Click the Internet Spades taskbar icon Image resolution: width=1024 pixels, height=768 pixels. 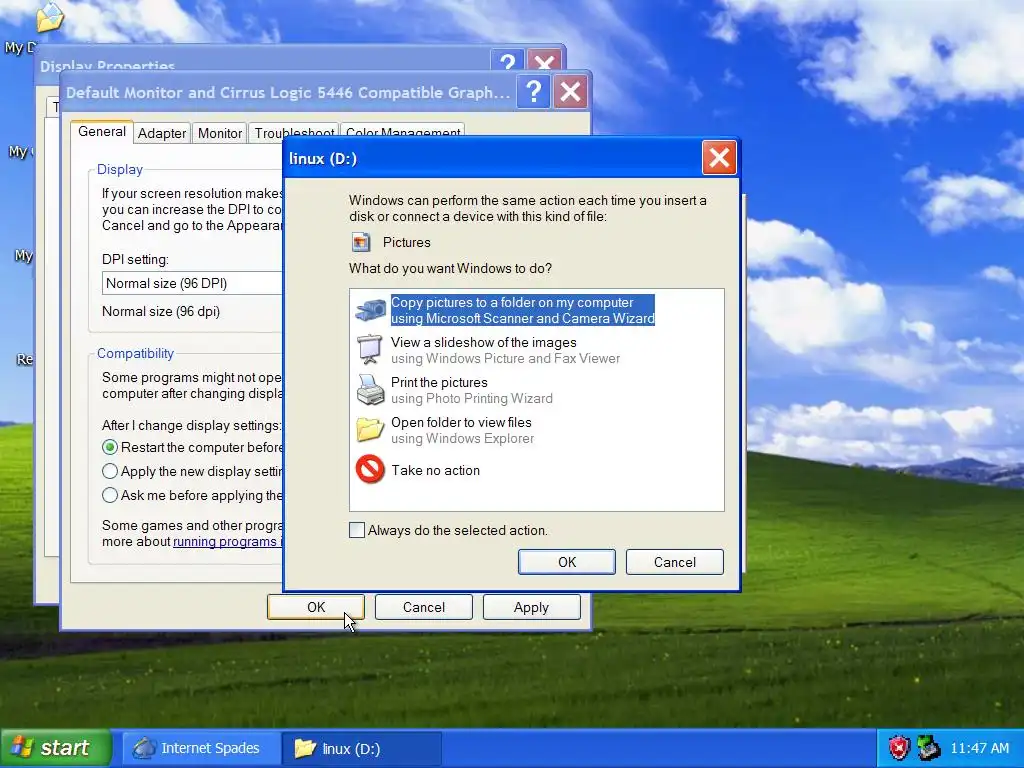click(144, 748)
